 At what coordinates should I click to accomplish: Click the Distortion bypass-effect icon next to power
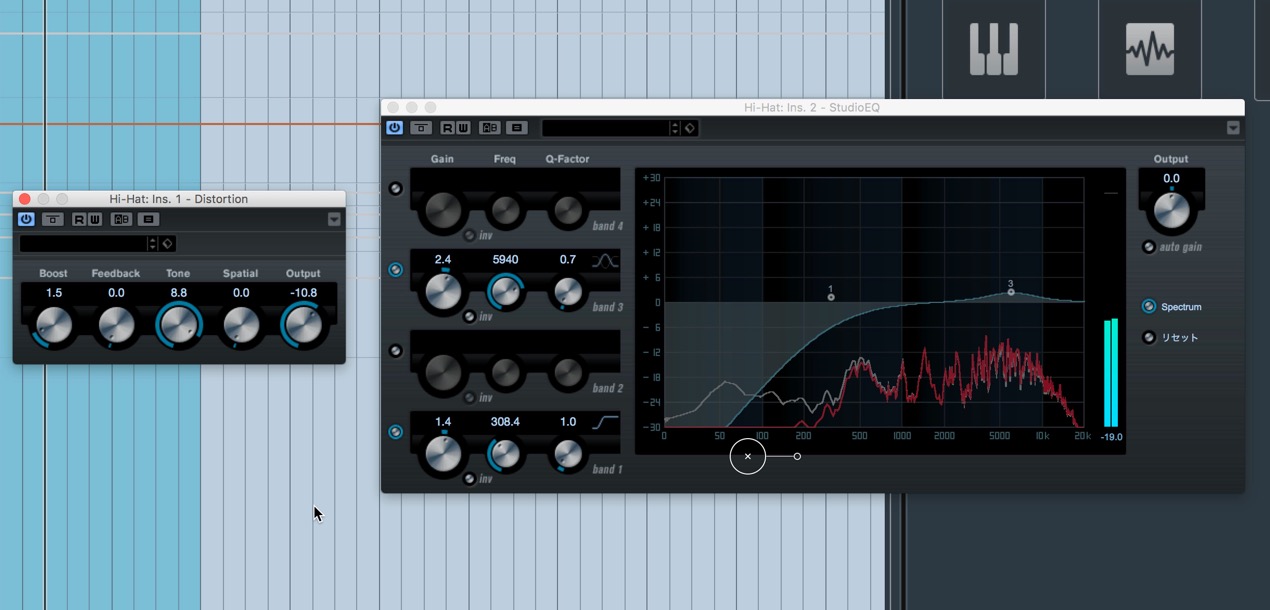click(53, 219)
